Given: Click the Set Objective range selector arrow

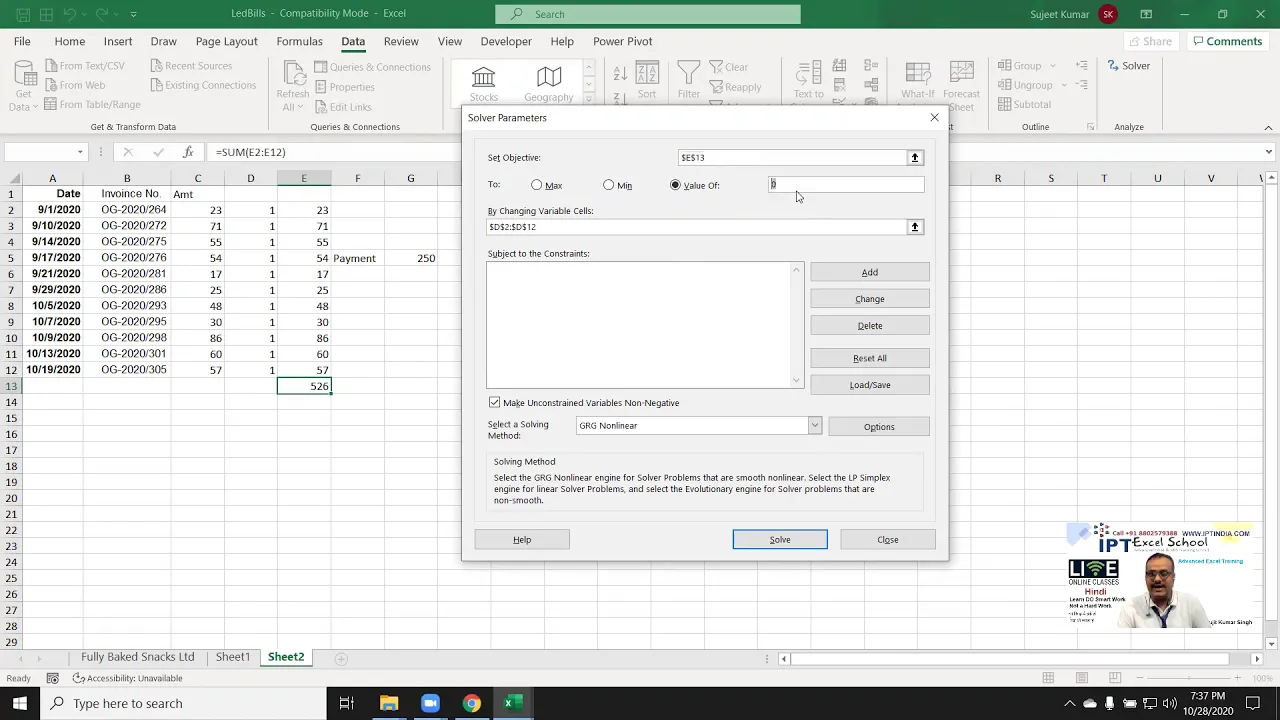Looking at the screenshot, I should pos(914,157).
